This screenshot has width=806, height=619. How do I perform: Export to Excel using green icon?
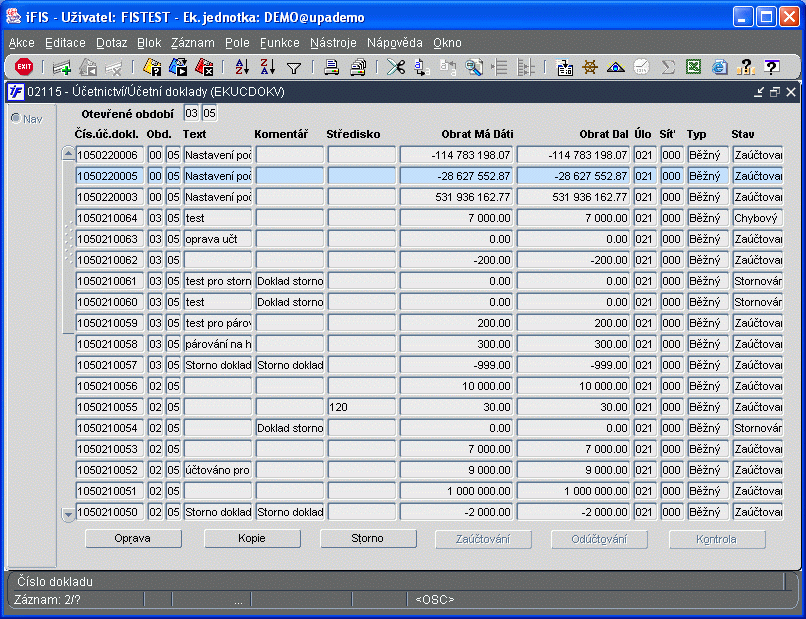click(x=693, y=67)
